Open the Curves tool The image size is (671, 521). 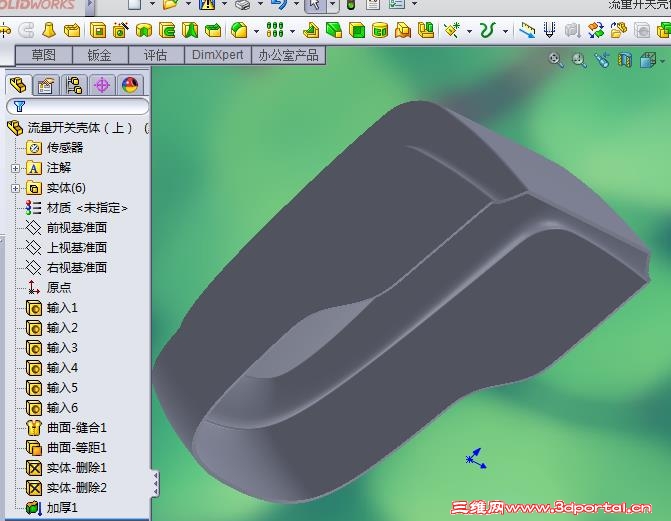488,30
